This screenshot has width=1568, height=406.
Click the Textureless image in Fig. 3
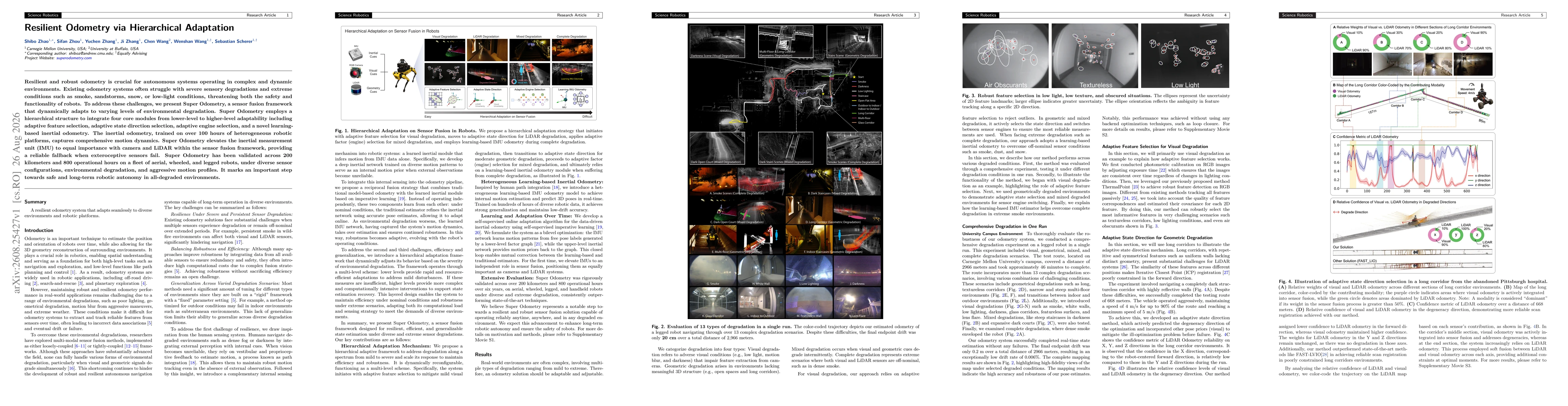pos(1095,56)
